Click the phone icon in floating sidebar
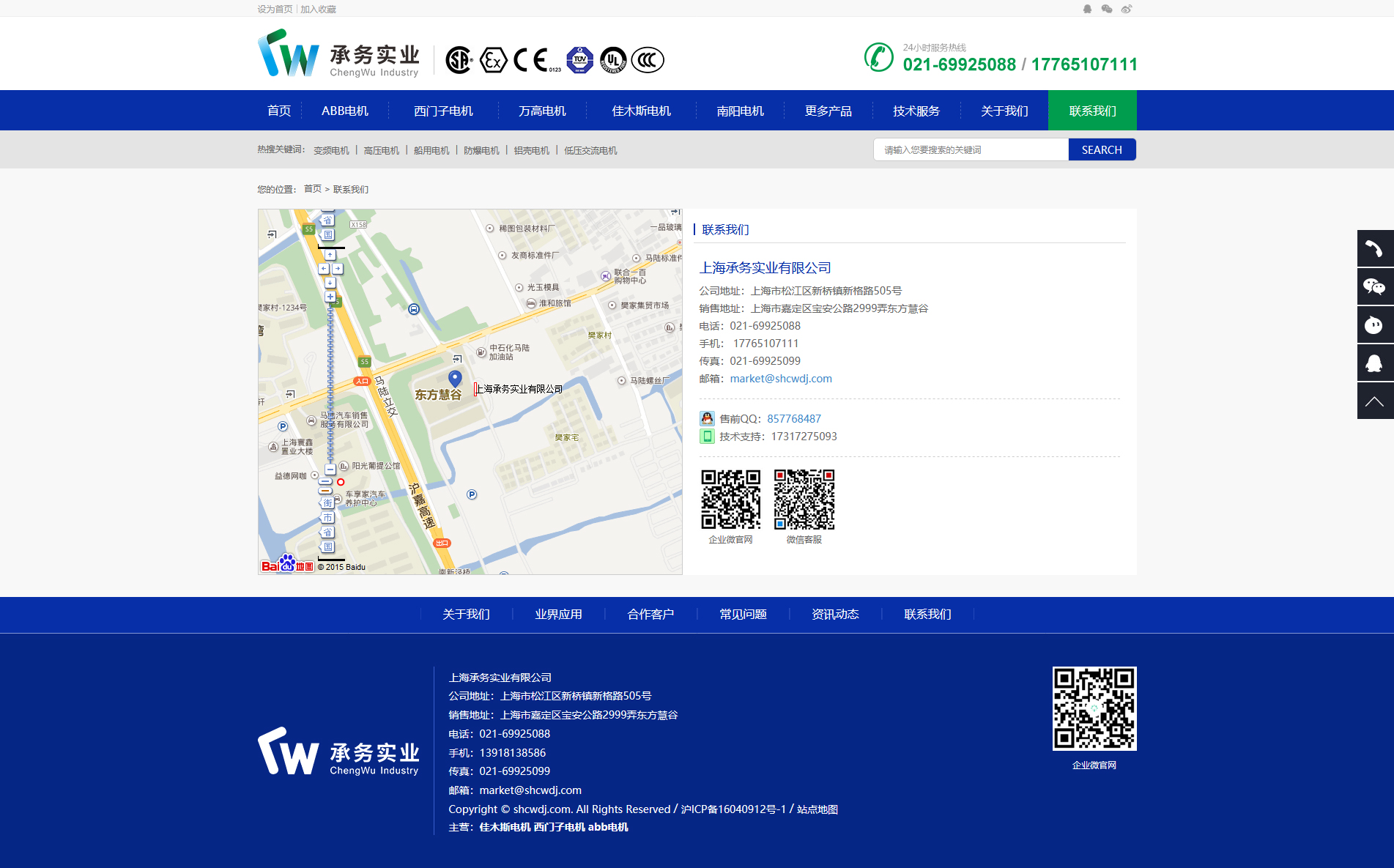This screenshot has height=868, width=1394. 1374,249
